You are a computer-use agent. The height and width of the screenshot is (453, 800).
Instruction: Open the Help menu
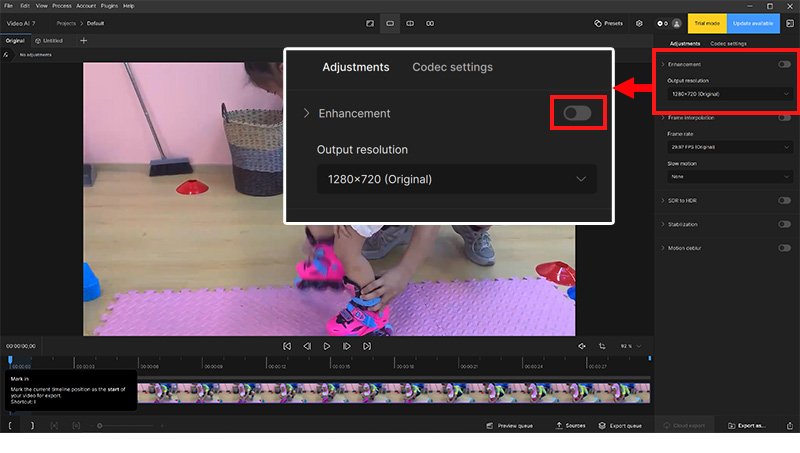pyautogui.click(x=129, y=6)
